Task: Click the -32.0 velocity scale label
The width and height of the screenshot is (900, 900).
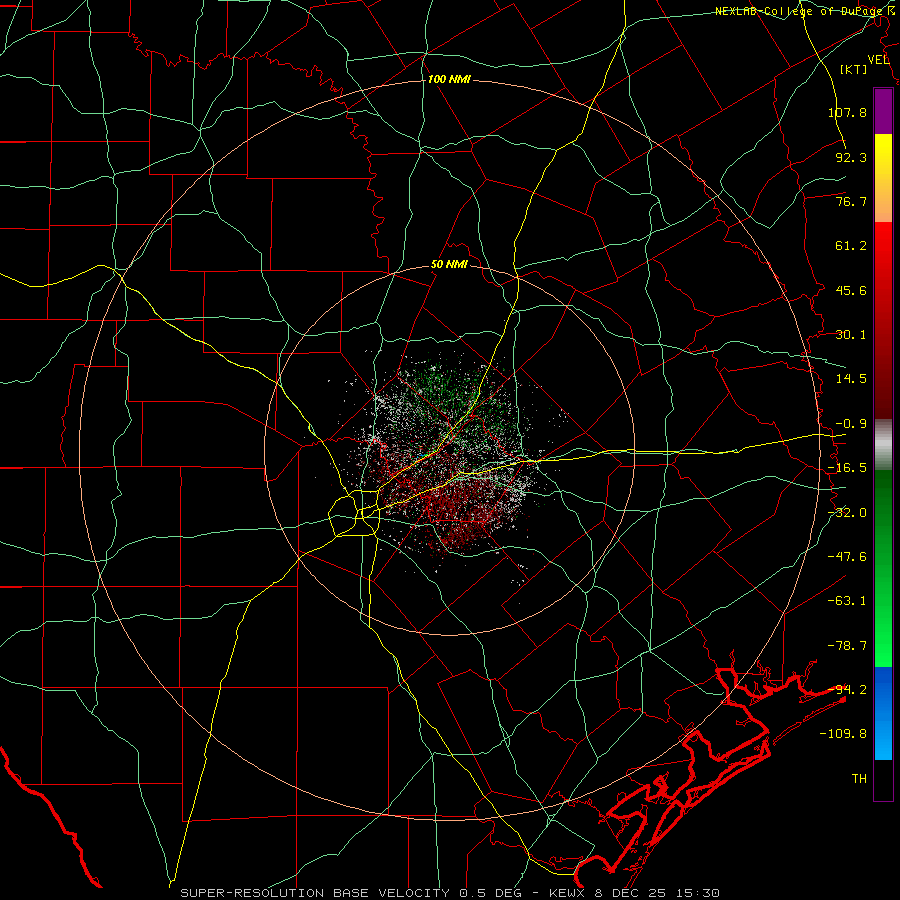Action: 848,513
